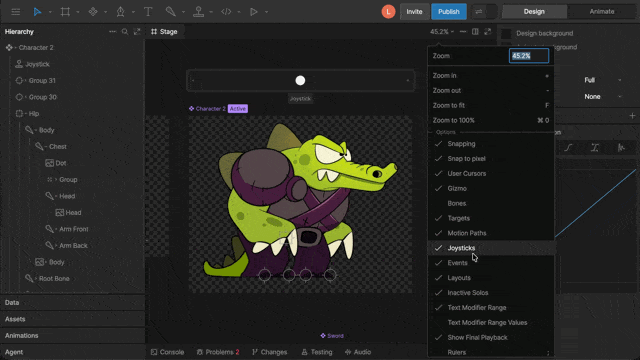Image resolution: width=640 pixels, height=360 pixels.
Task: Open the Full dropdown in inspector
Action: click(x=602, y=80)
